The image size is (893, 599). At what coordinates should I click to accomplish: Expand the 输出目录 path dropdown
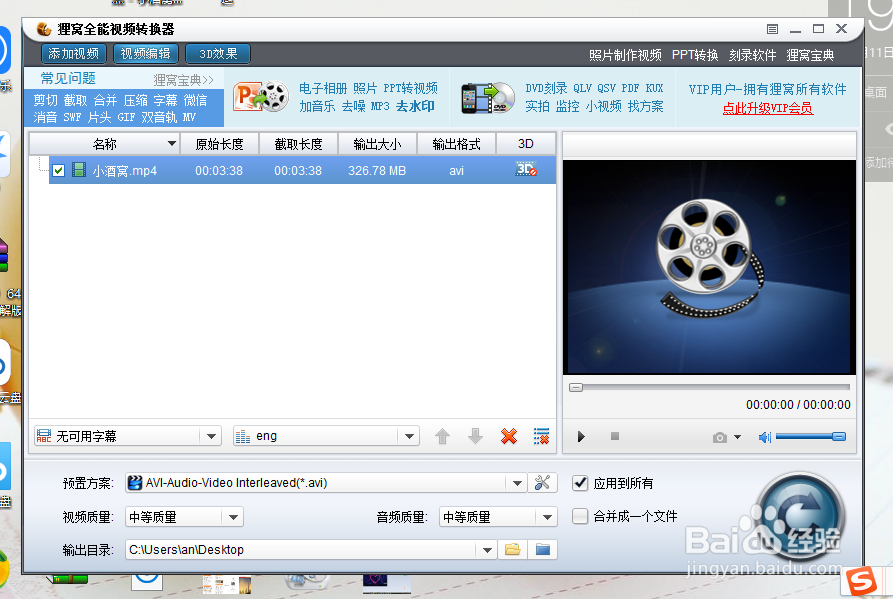(487, 550)
